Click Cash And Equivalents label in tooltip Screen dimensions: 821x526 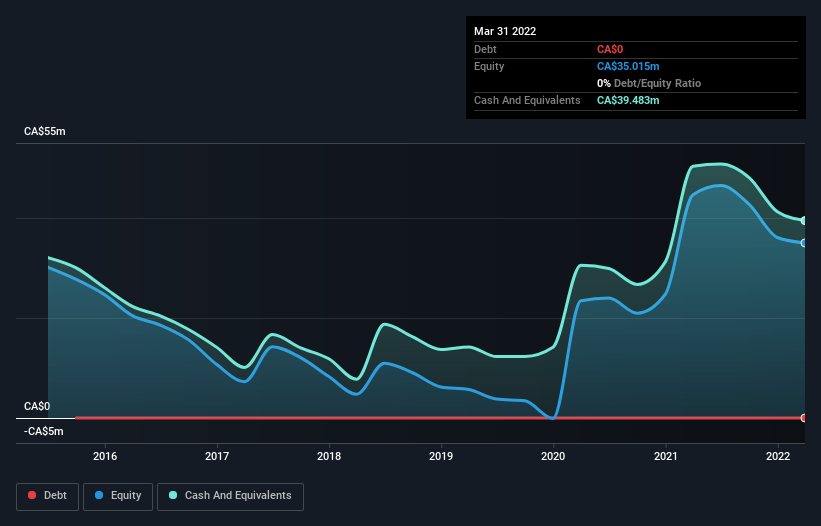point(527,100)
